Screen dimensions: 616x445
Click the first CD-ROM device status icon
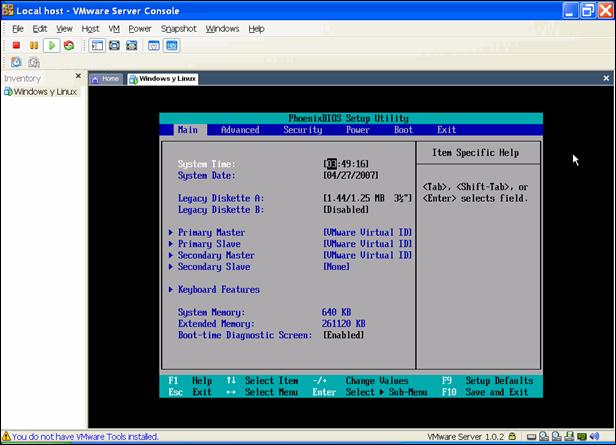tap(544, 436)
